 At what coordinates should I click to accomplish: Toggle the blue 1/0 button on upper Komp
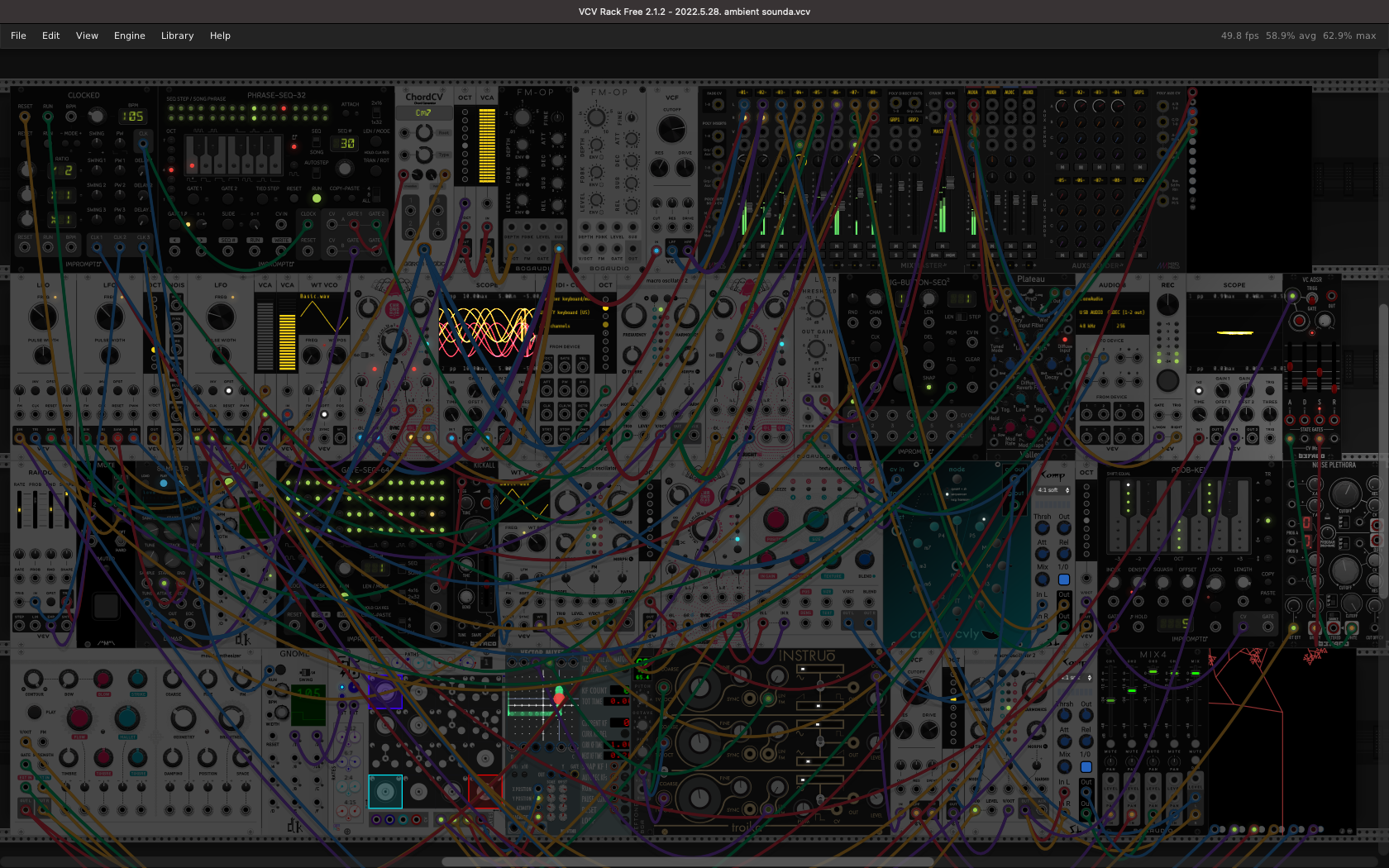click(x=1064, y=579)
